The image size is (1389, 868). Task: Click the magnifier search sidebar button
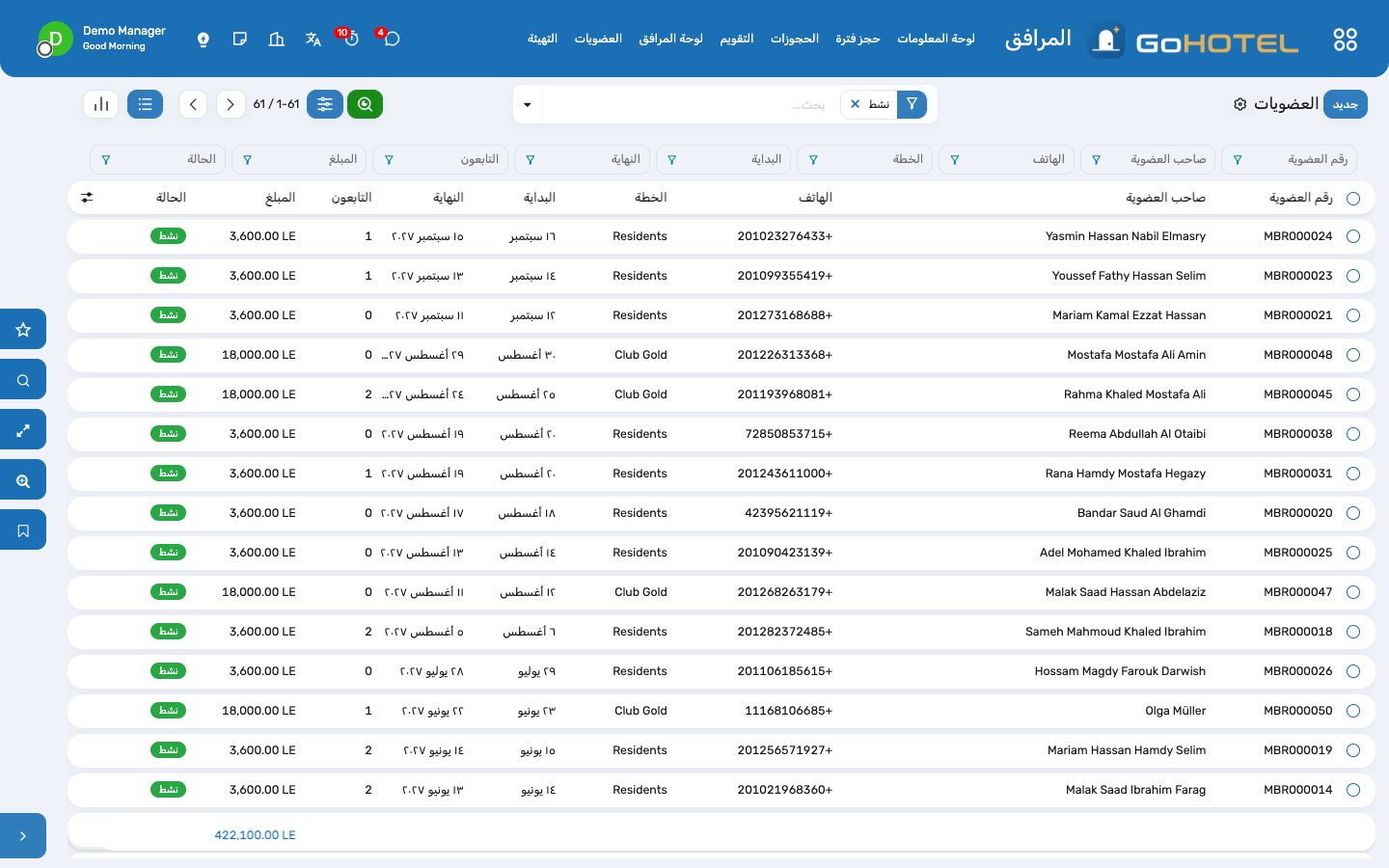point(23,379)
